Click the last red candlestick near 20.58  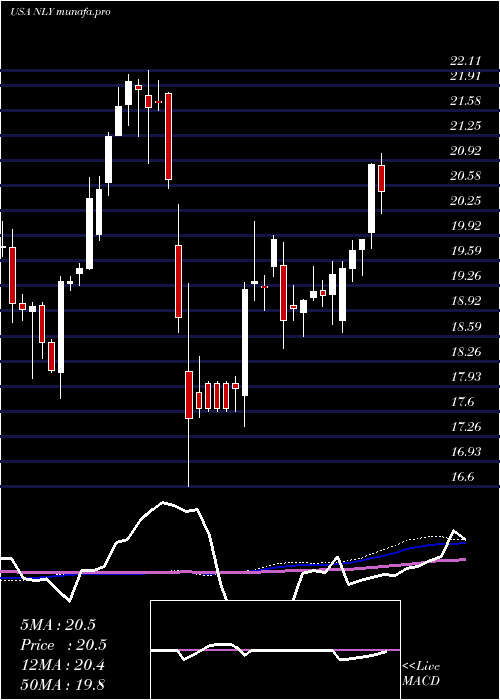(382, 178)
